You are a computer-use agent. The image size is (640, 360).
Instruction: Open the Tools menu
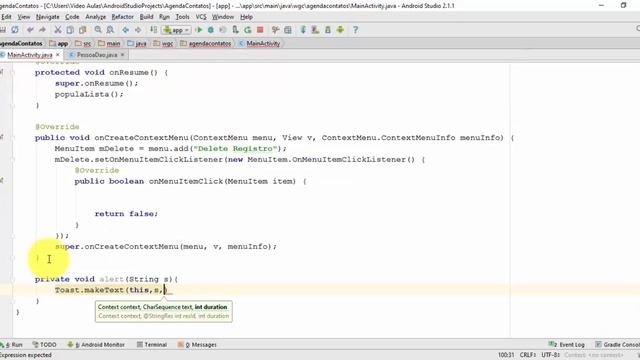182,17
